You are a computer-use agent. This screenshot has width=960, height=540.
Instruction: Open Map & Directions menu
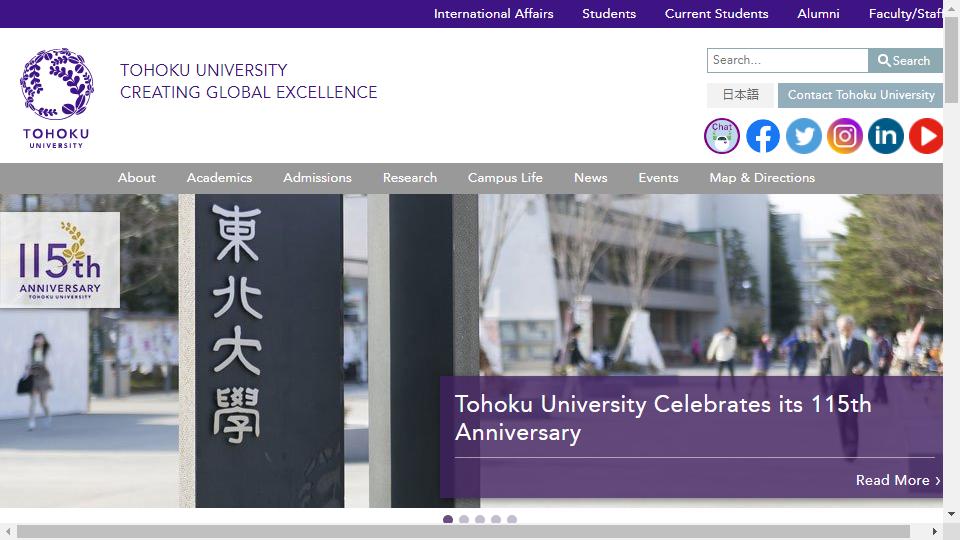762,178
